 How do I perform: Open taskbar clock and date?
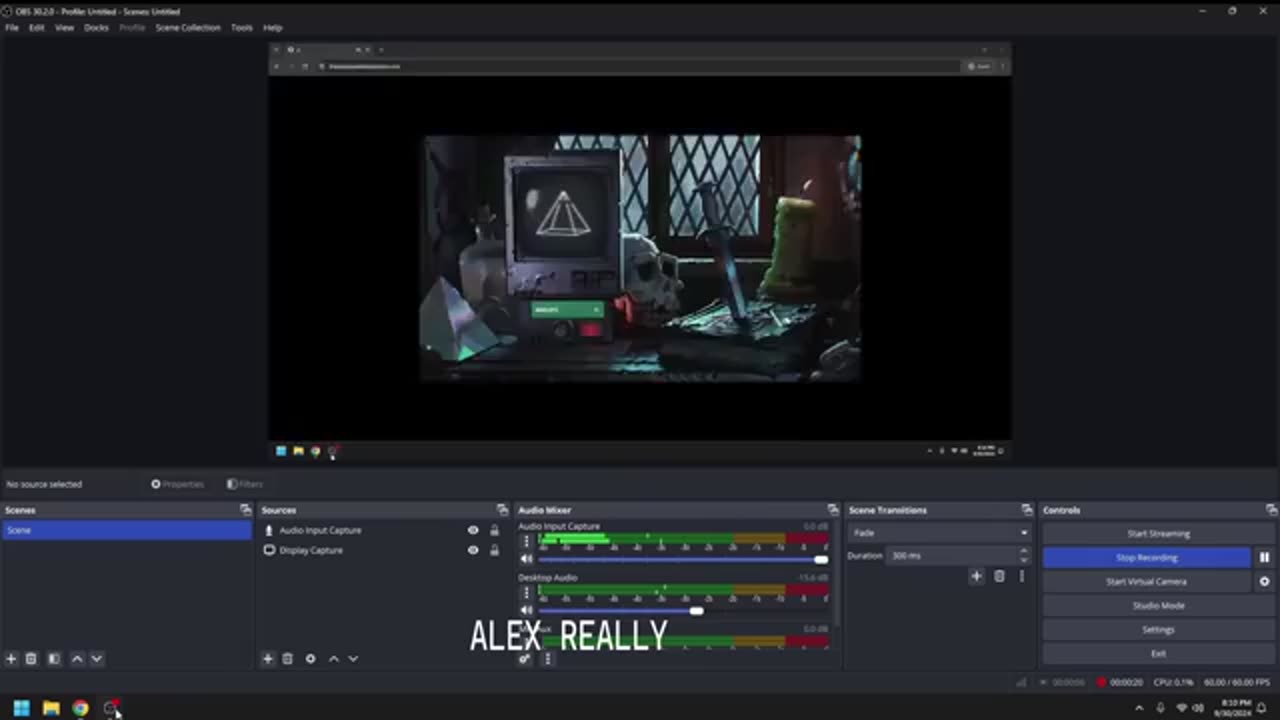tap(1235, 708)
